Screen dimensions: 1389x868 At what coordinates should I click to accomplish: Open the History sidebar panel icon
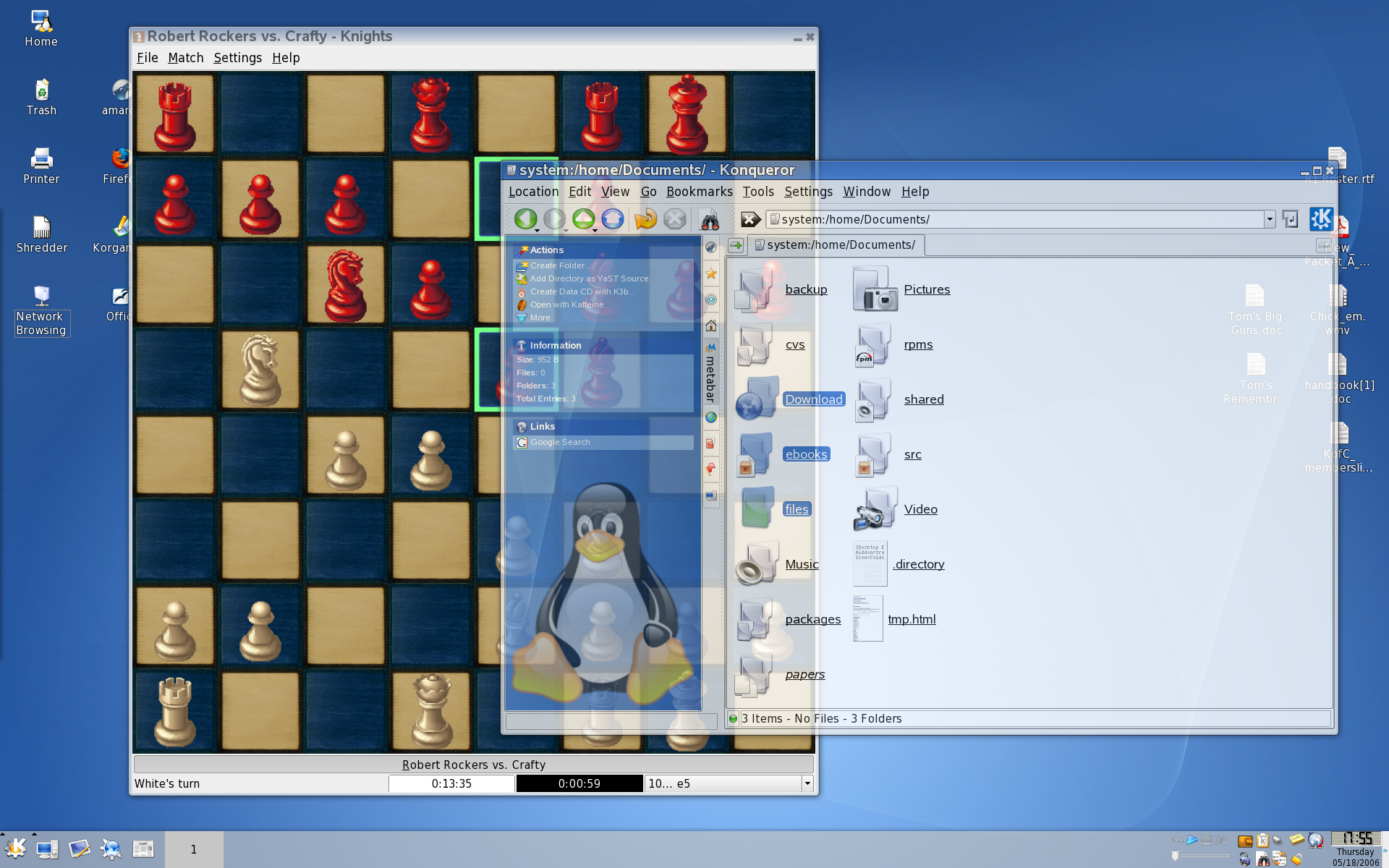point(711,299)
